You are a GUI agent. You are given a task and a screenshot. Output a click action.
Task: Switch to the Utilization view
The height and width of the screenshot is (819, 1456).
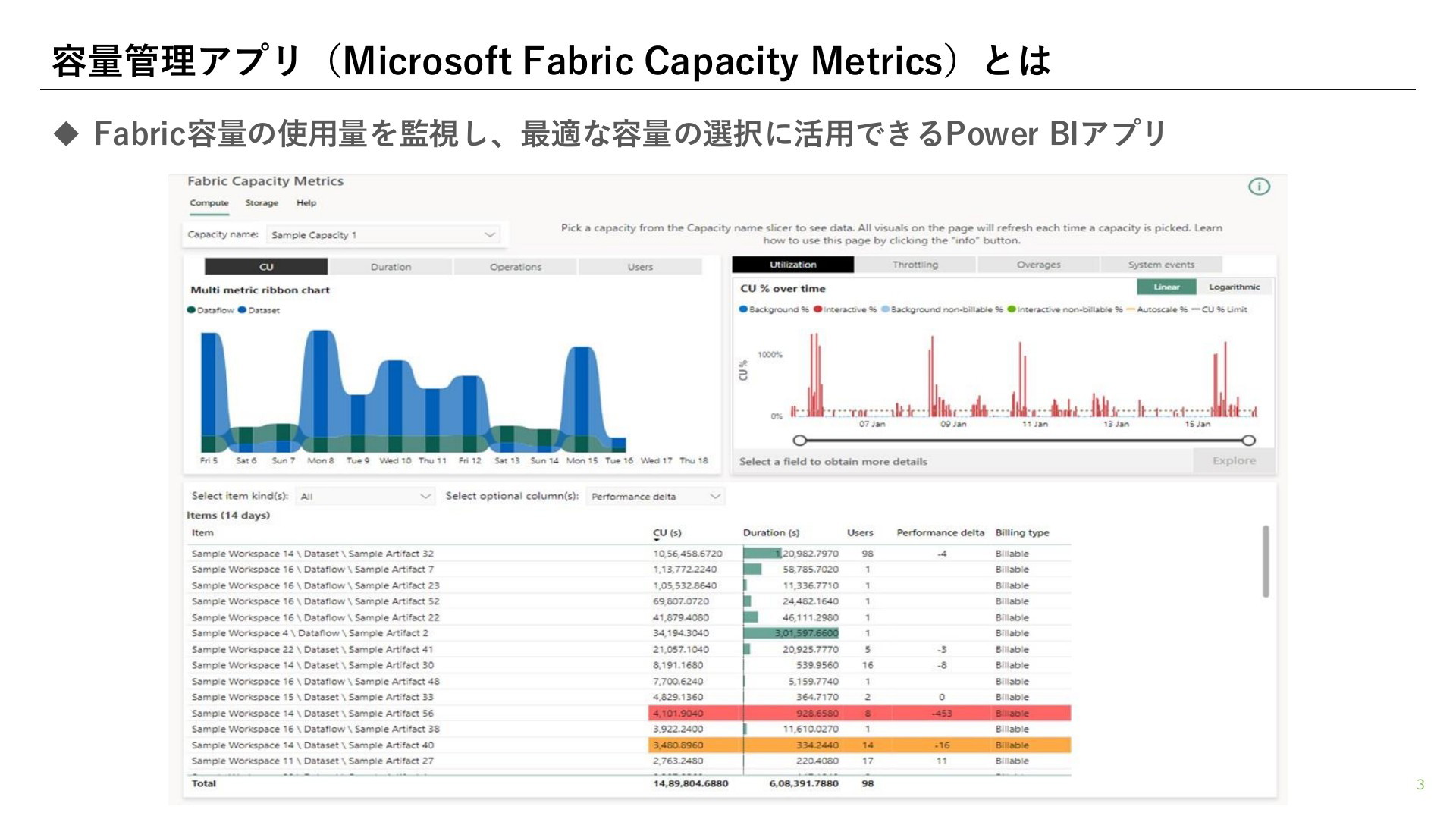click(x=793, y=265)
